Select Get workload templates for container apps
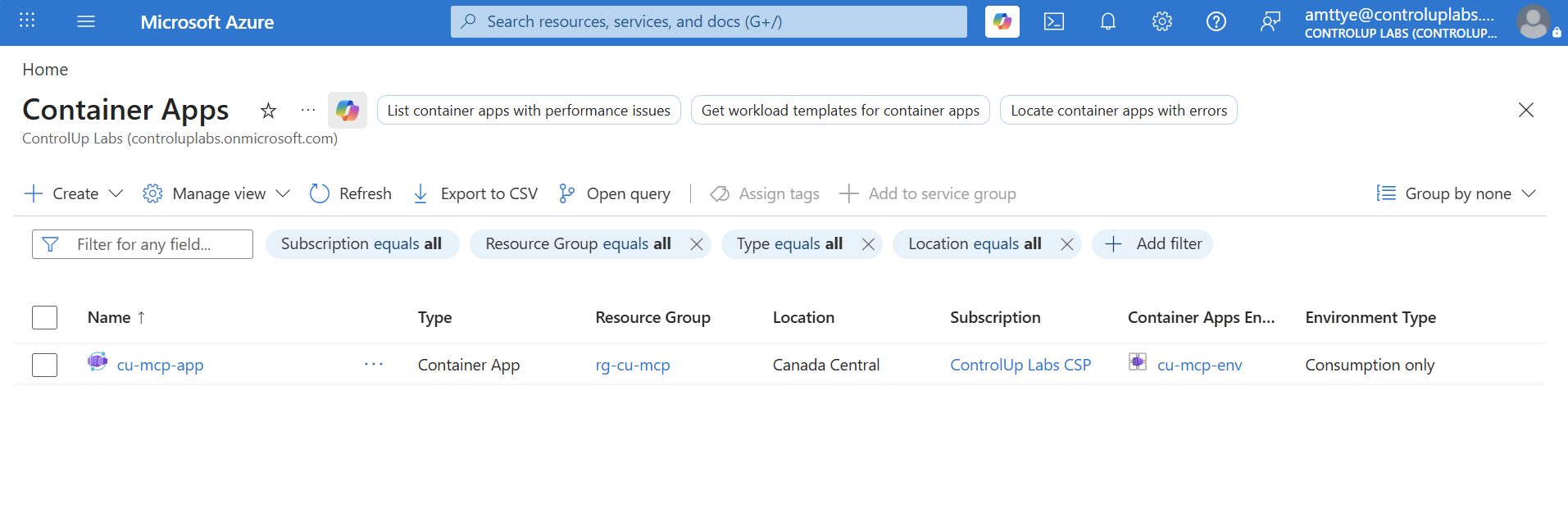 tap(840, 111)
